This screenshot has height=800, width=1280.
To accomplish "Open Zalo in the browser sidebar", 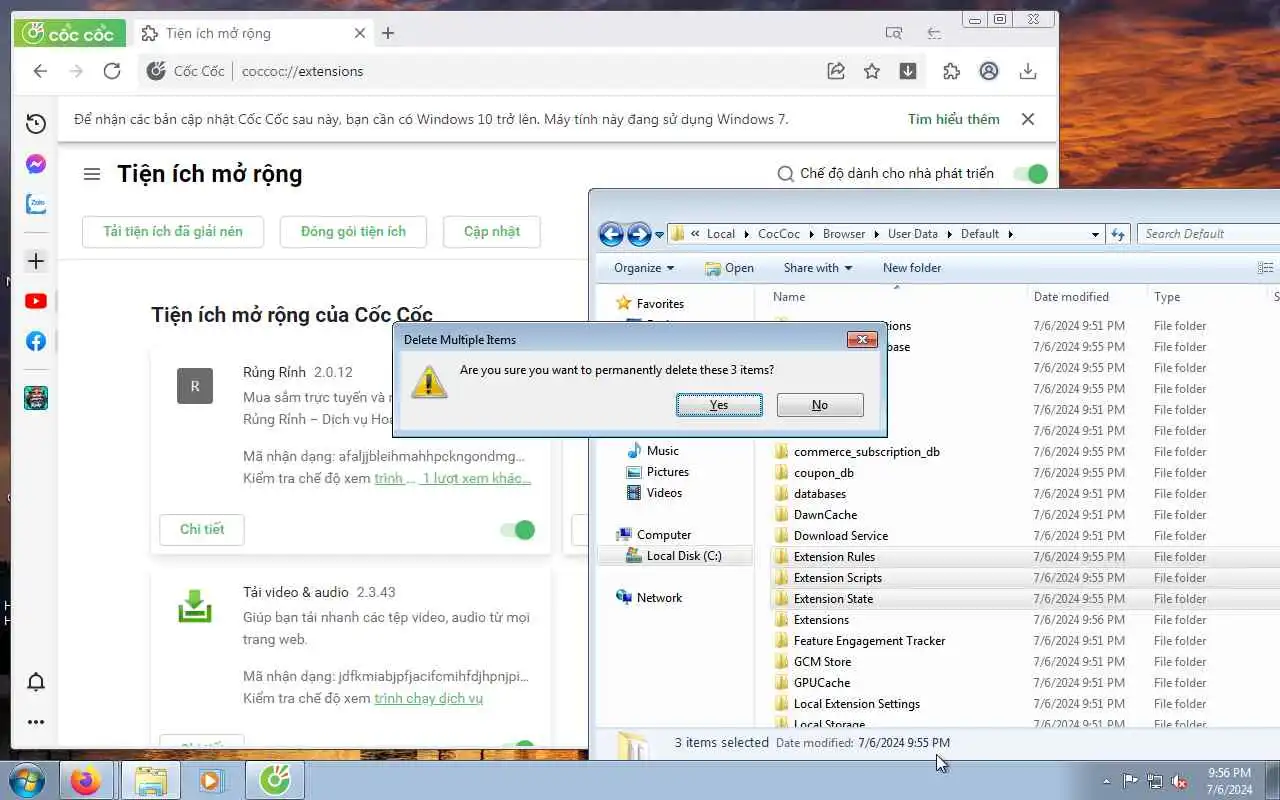I will pyautogui.click(x=36, y=204).
